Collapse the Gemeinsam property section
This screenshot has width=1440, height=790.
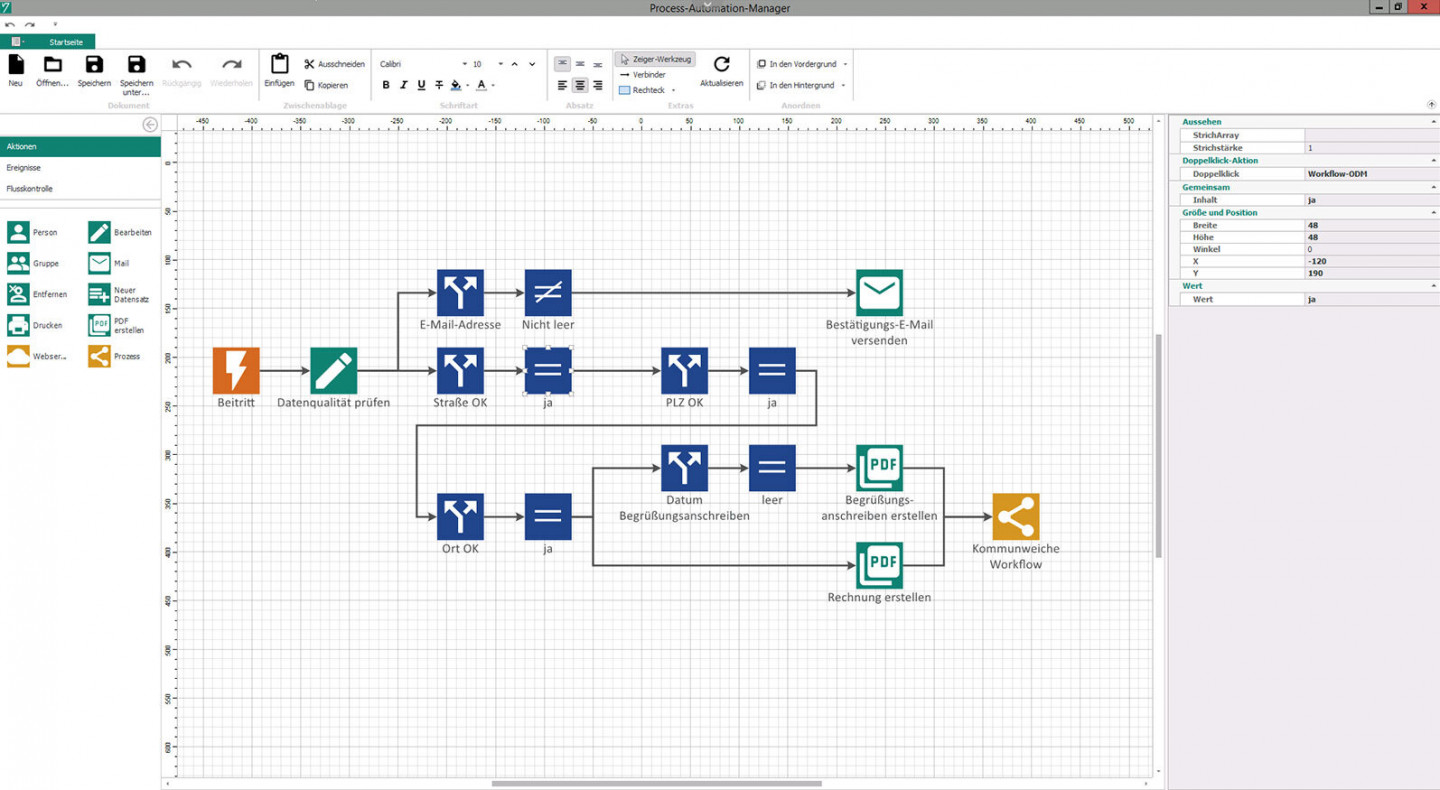(1433, 187)
